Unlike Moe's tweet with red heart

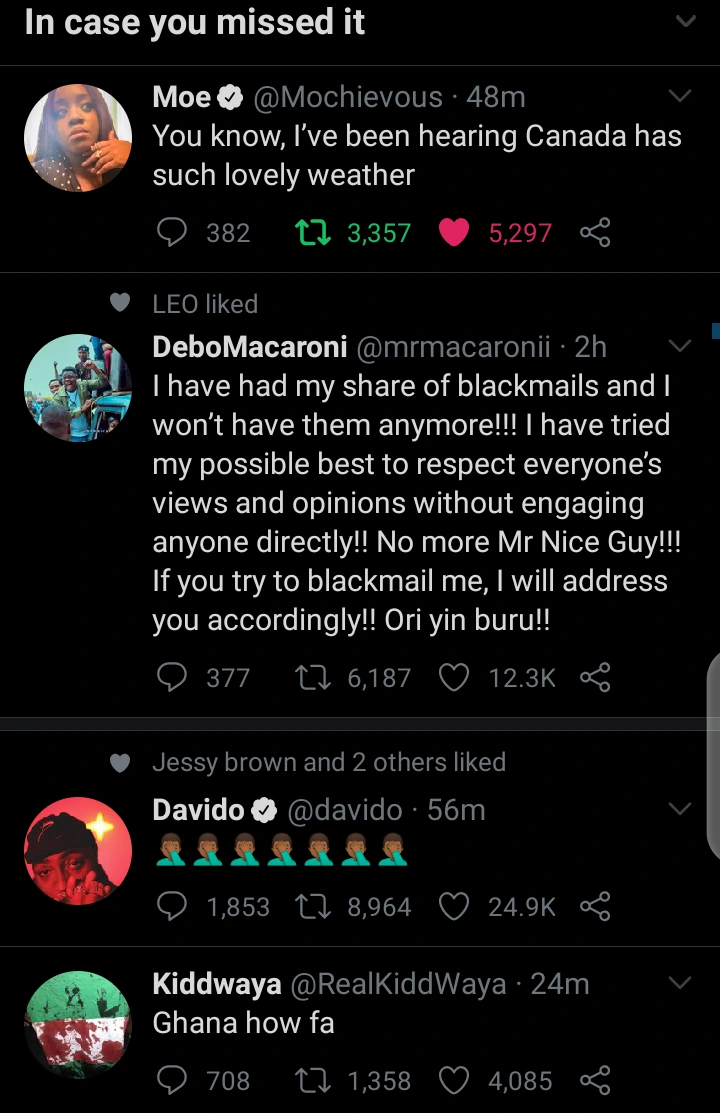(x=454, y=233)
